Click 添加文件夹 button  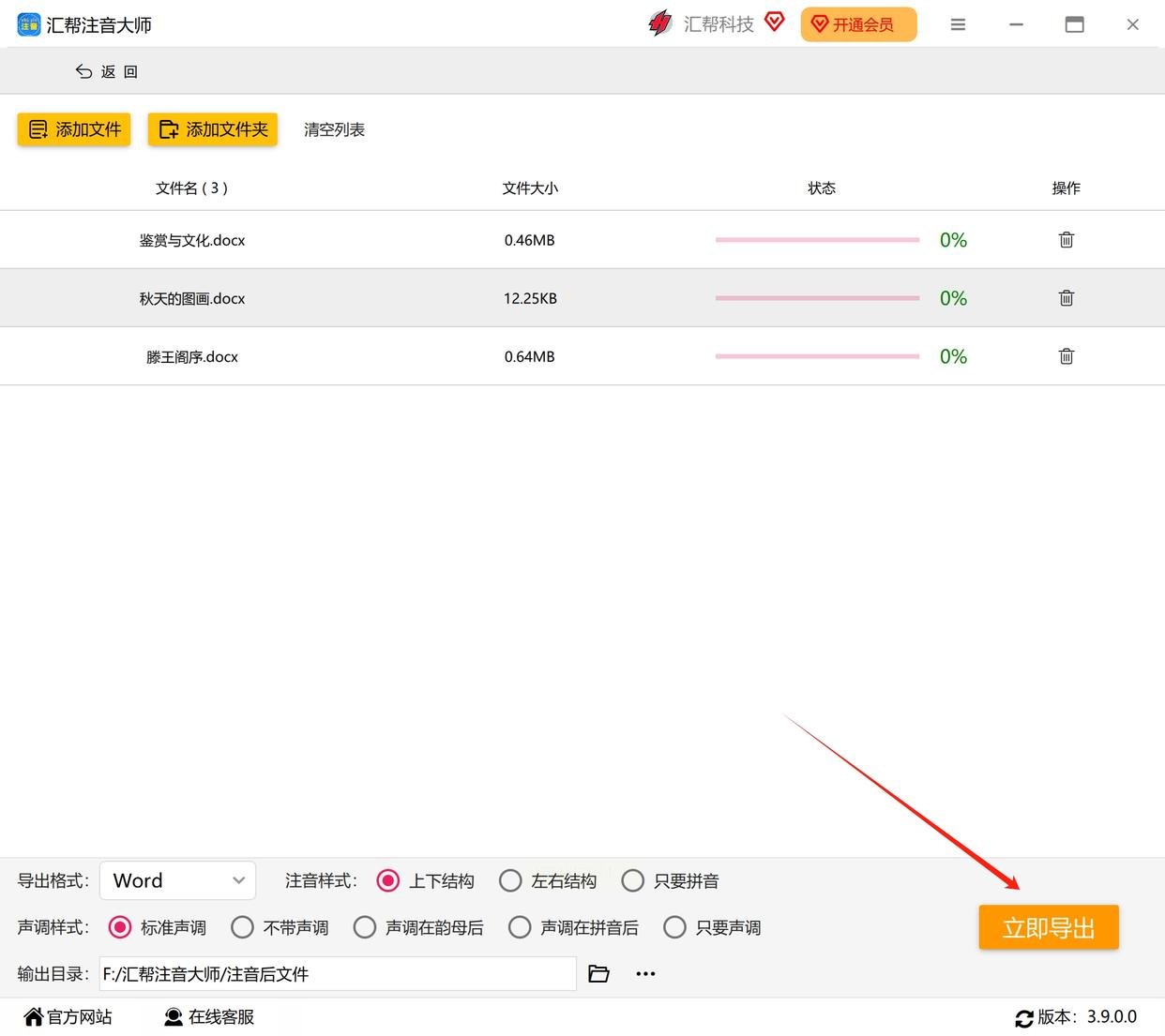pyautogui.click(x=213, y=129)
